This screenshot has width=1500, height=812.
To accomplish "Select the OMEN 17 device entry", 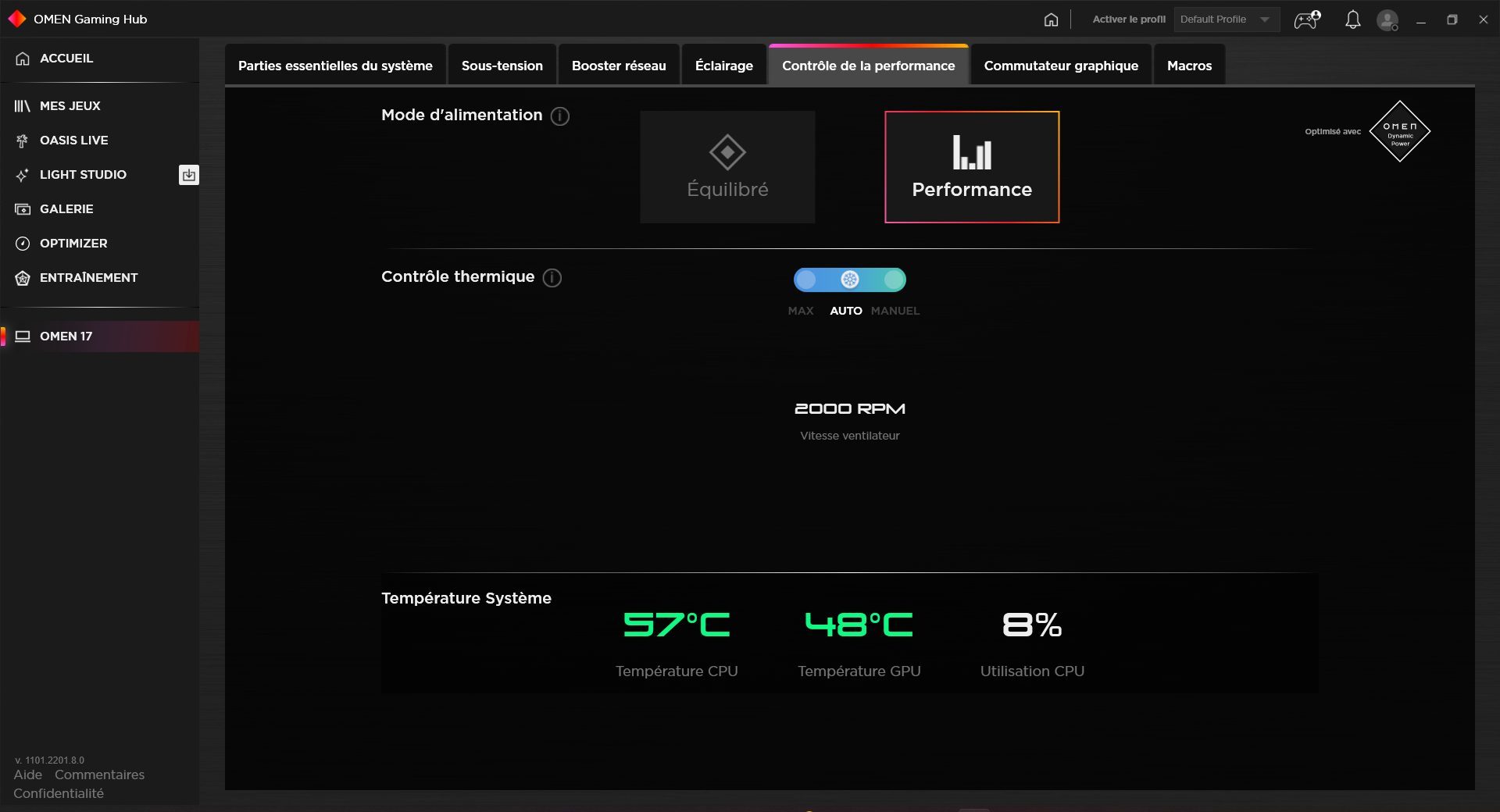I will coord(99,337).
